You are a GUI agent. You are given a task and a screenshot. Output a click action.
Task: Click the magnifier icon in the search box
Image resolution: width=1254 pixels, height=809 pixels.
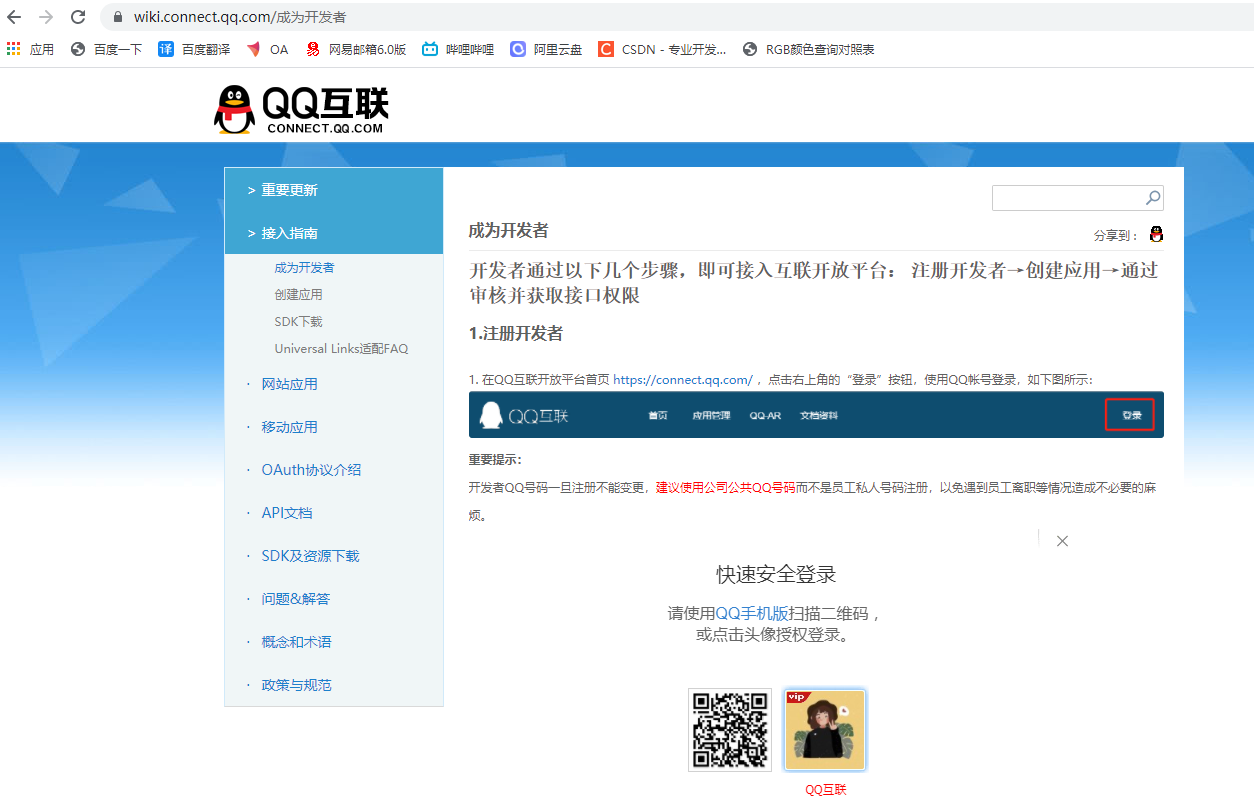1151,197
